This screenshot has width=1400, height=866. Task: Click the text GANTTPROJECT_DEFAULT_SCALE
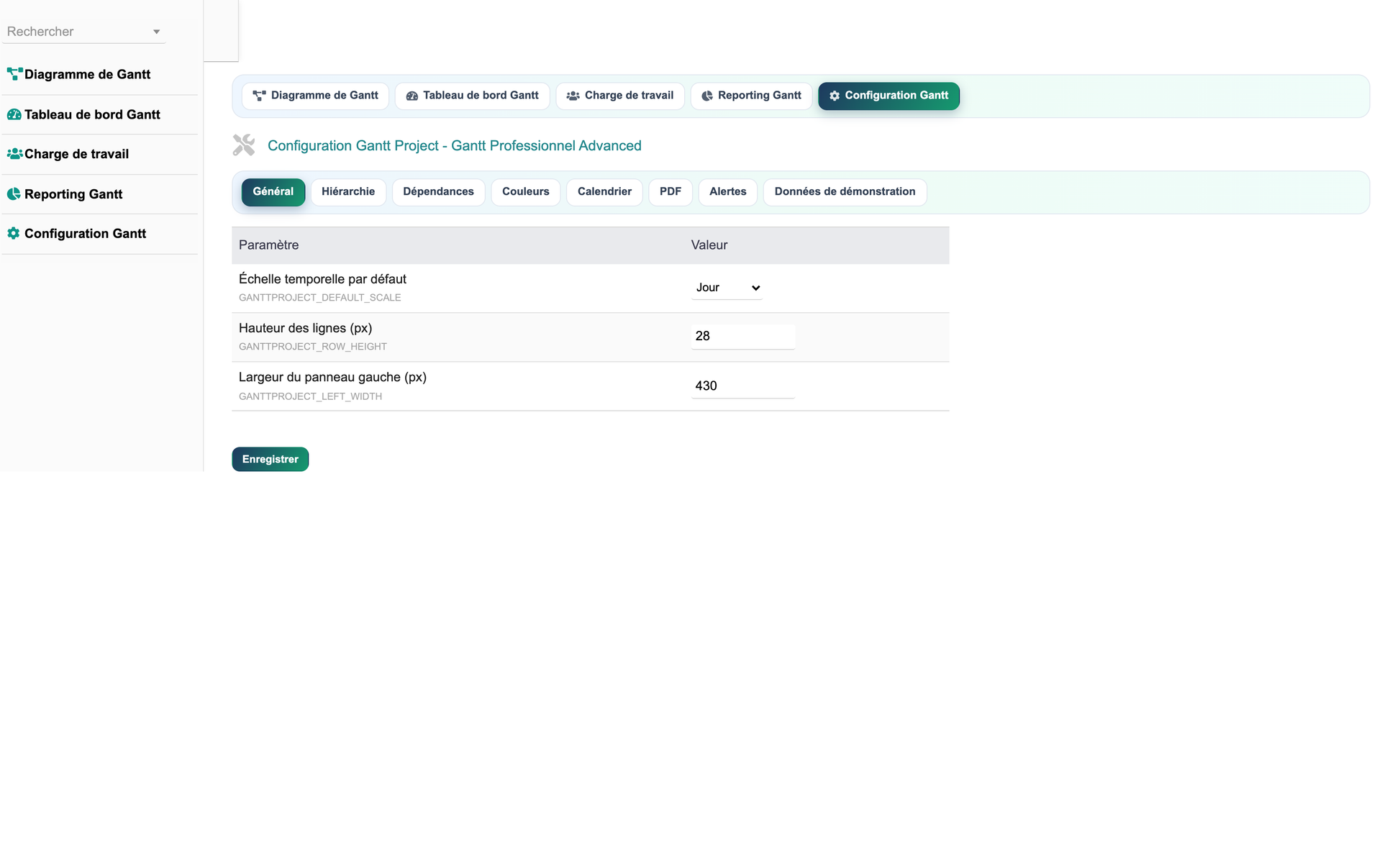click(x=320, y=298)
